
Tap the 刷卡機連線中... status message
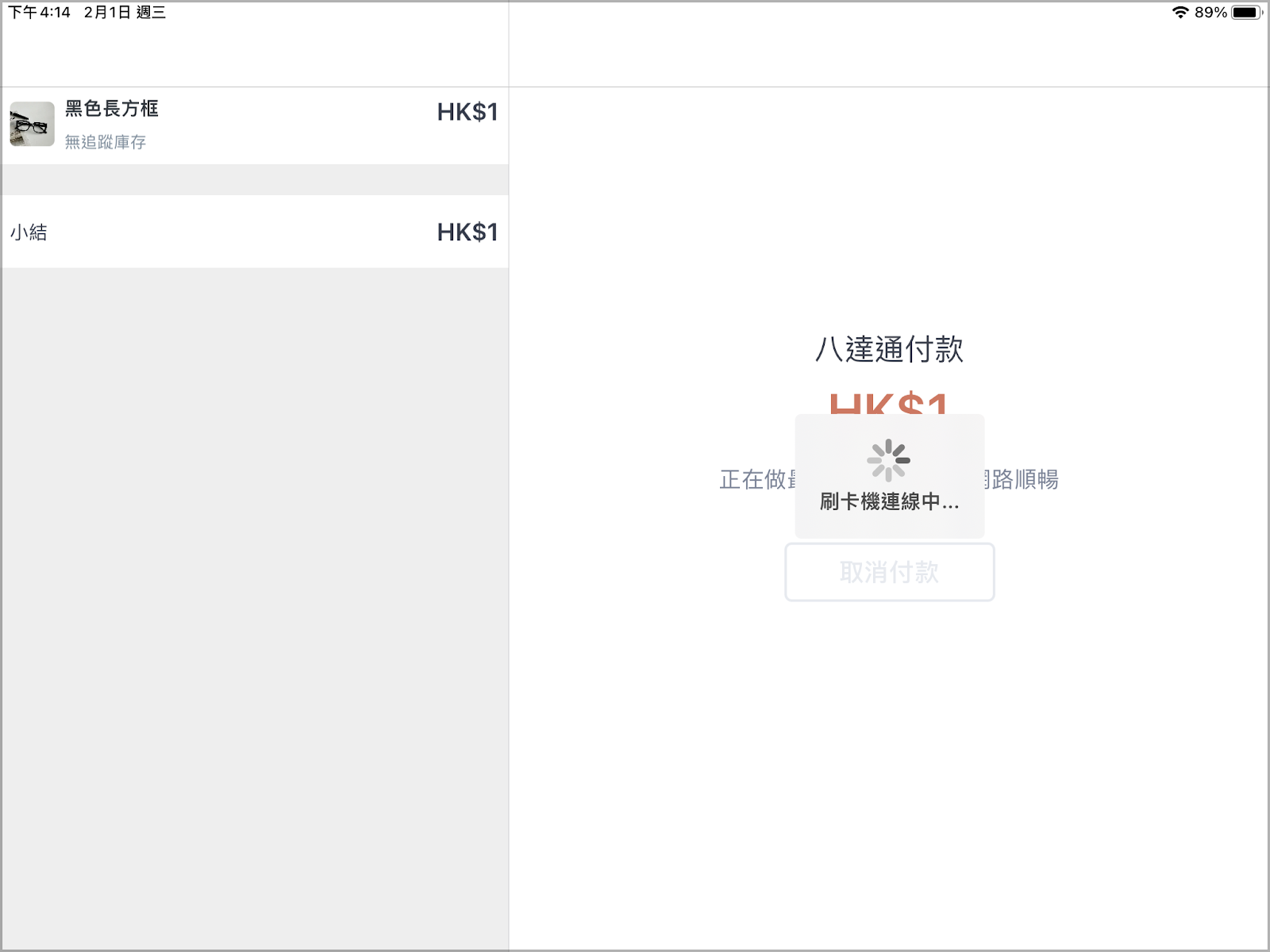tap(889, 501)
